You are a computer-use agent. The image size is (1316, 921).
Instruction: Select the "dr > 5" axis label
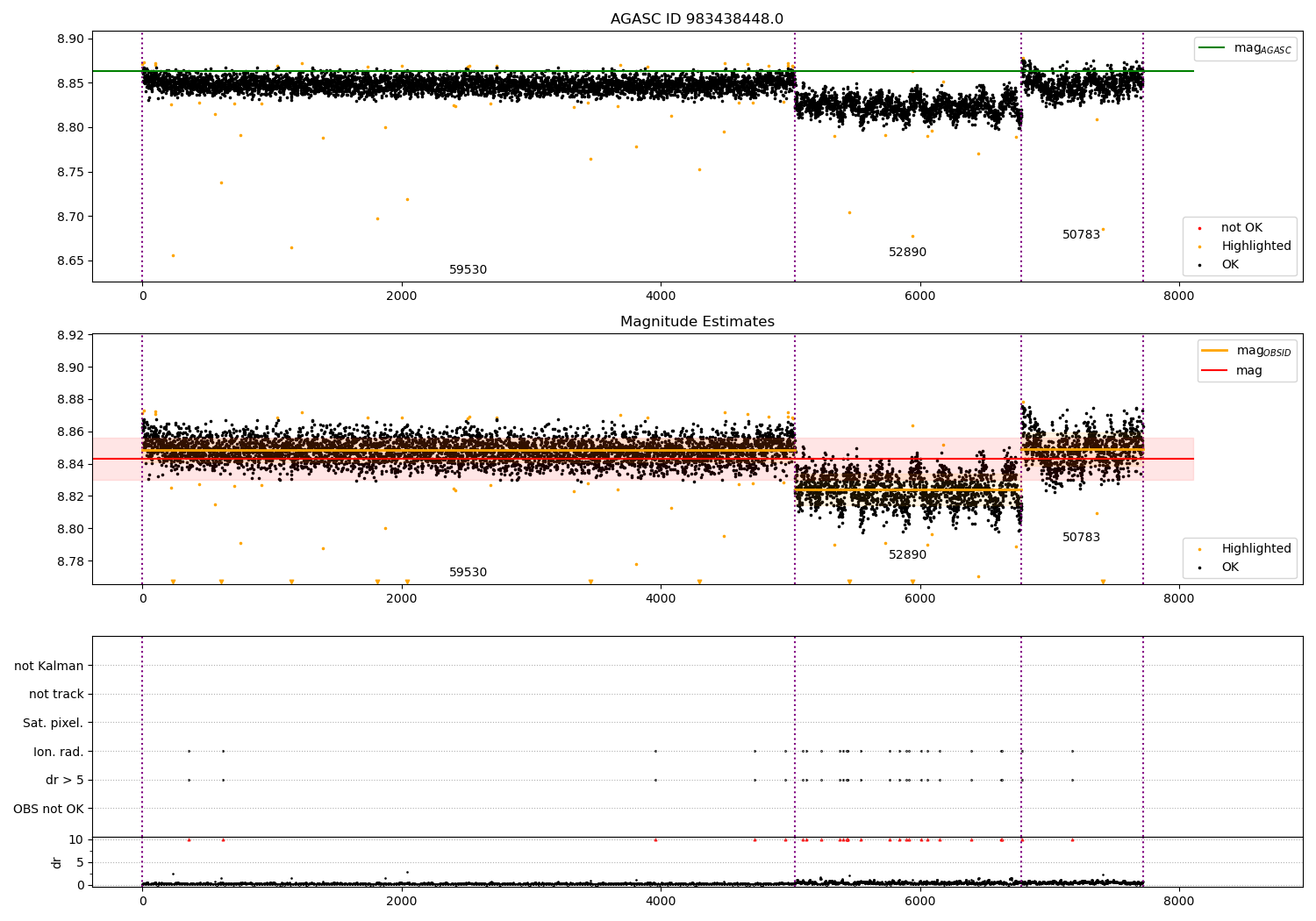click(x=64, y=780)
